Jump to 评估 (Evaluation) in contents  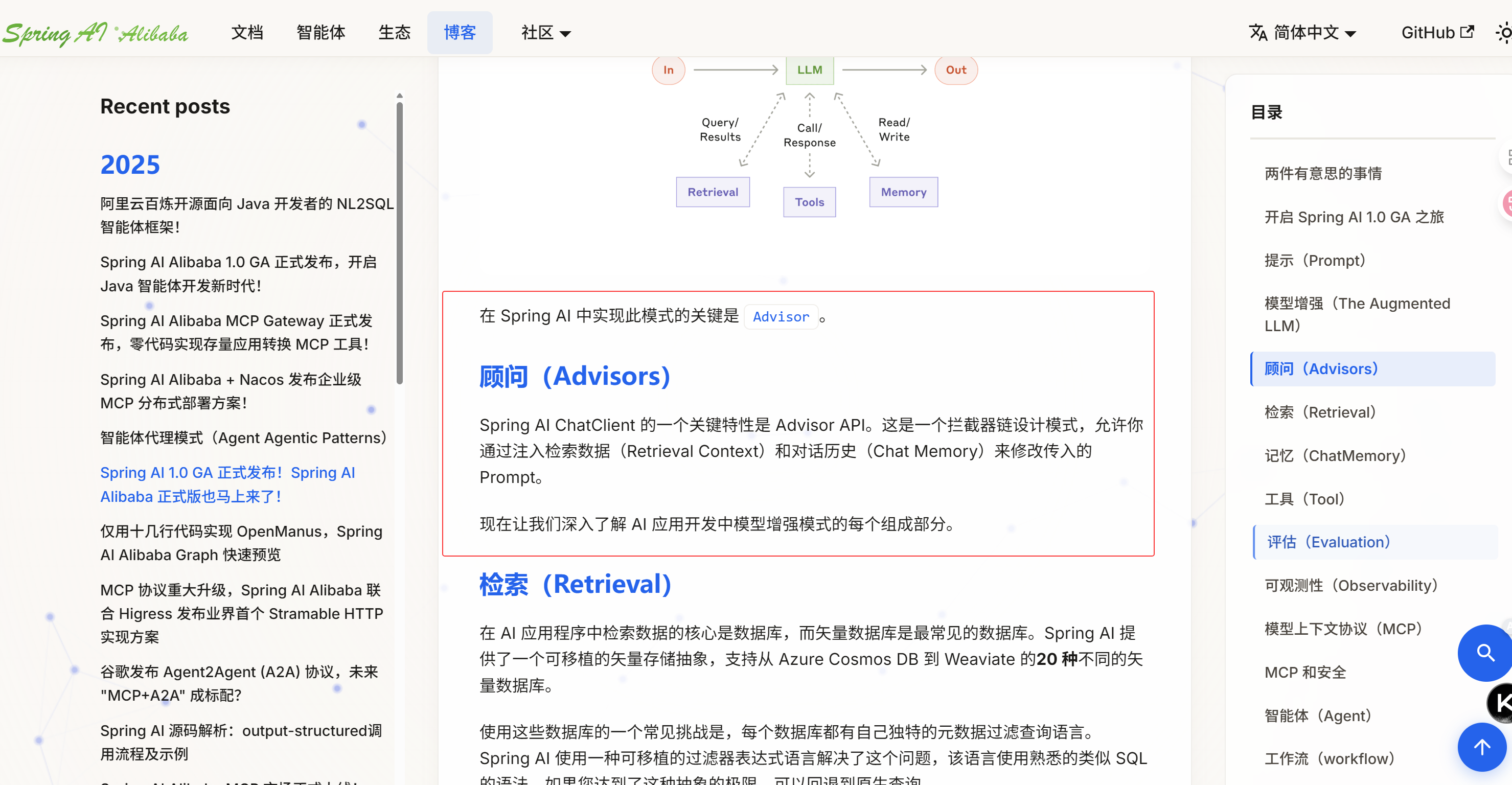tap(1328, 542)
